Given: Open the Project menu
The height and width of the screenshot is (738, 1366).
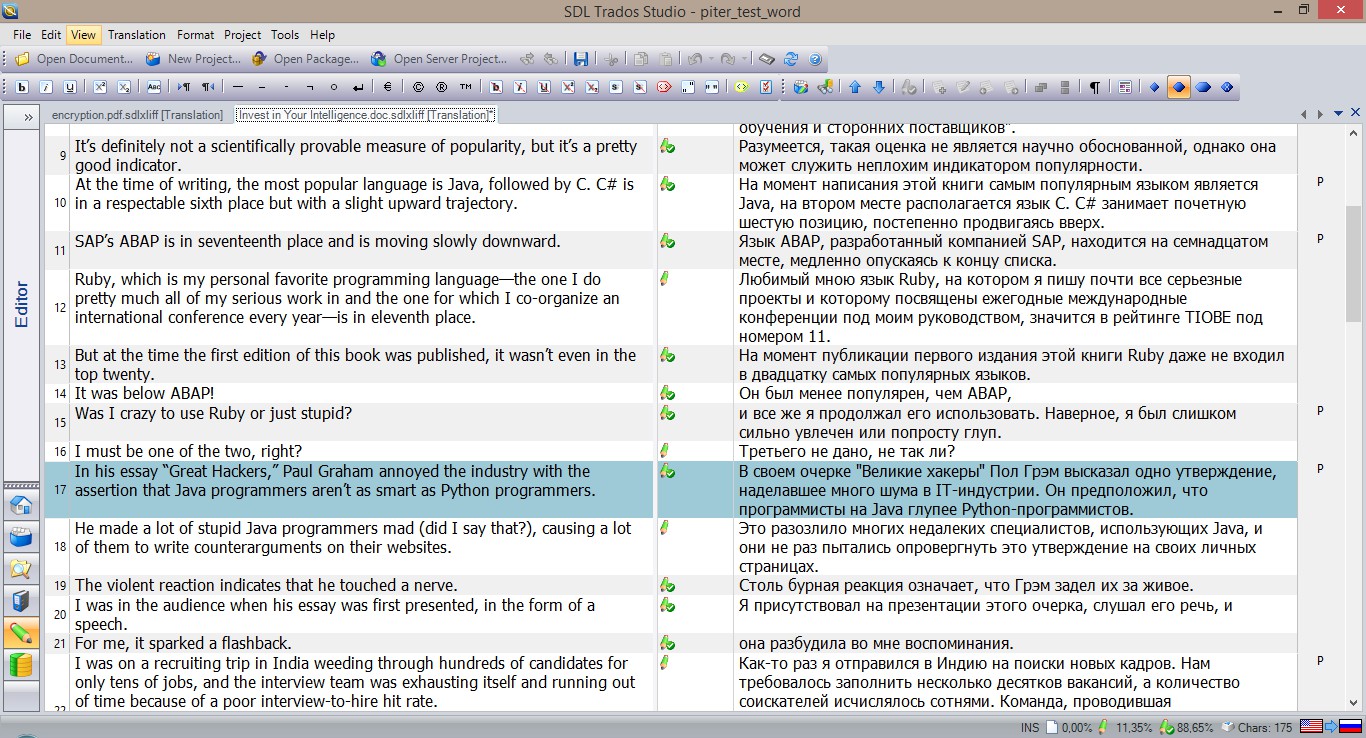Looking at the screenshot, I should click(243, 34).
